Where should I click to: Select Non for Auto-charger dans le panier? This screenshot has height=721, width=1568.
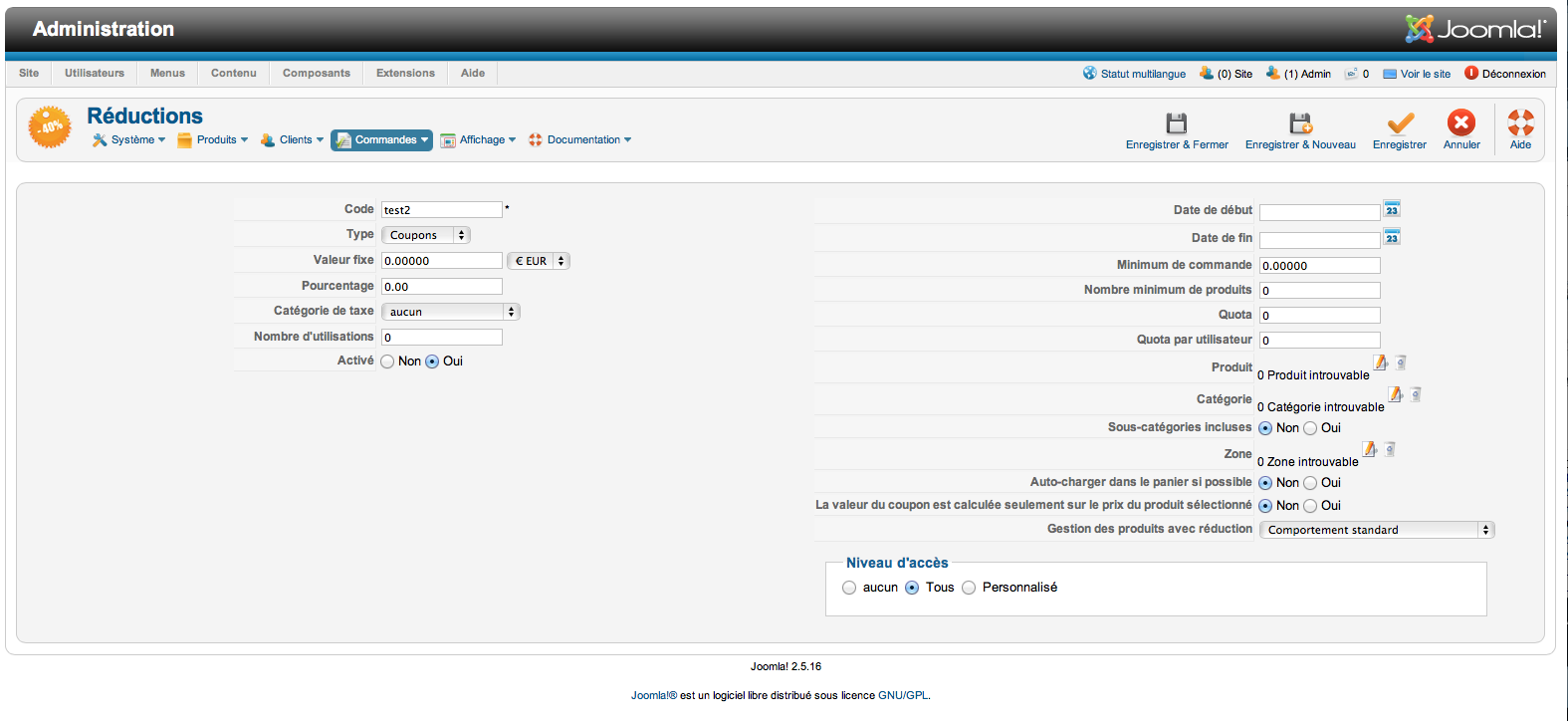click(x=1265, y=483)
